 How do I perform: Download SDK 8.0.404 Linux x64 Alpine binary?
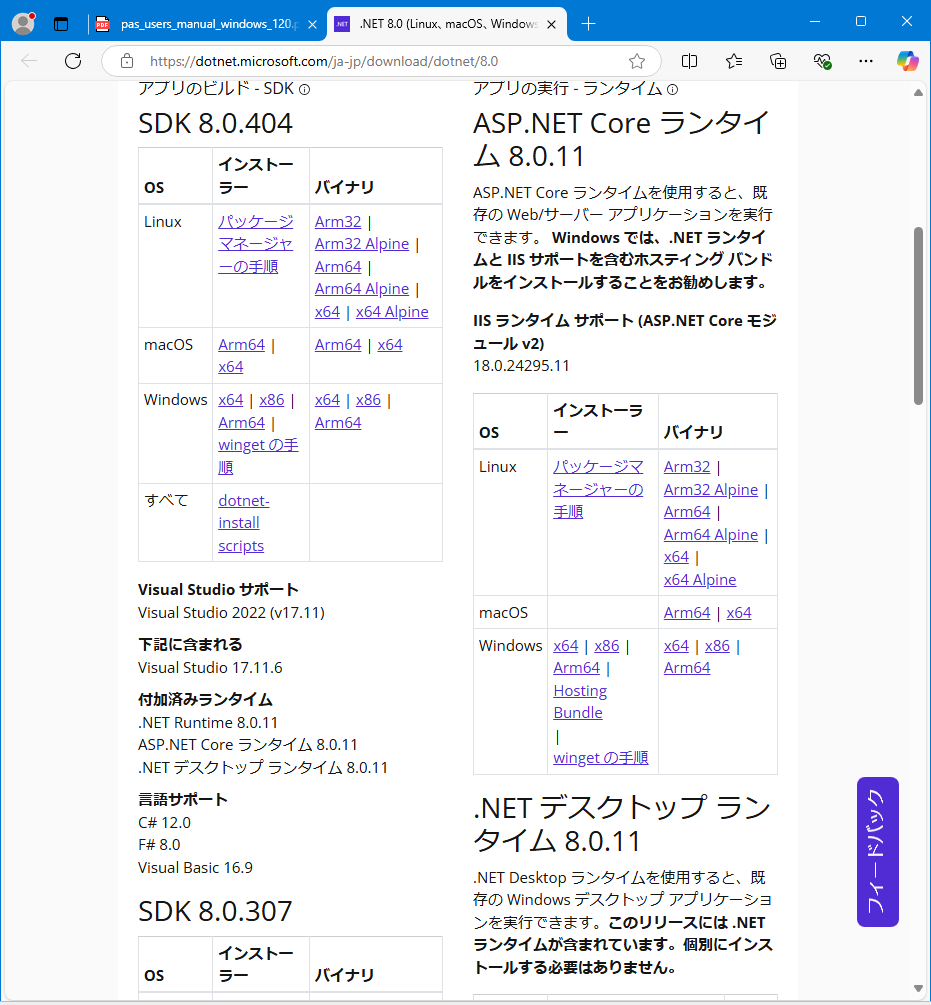coord(392,312)
